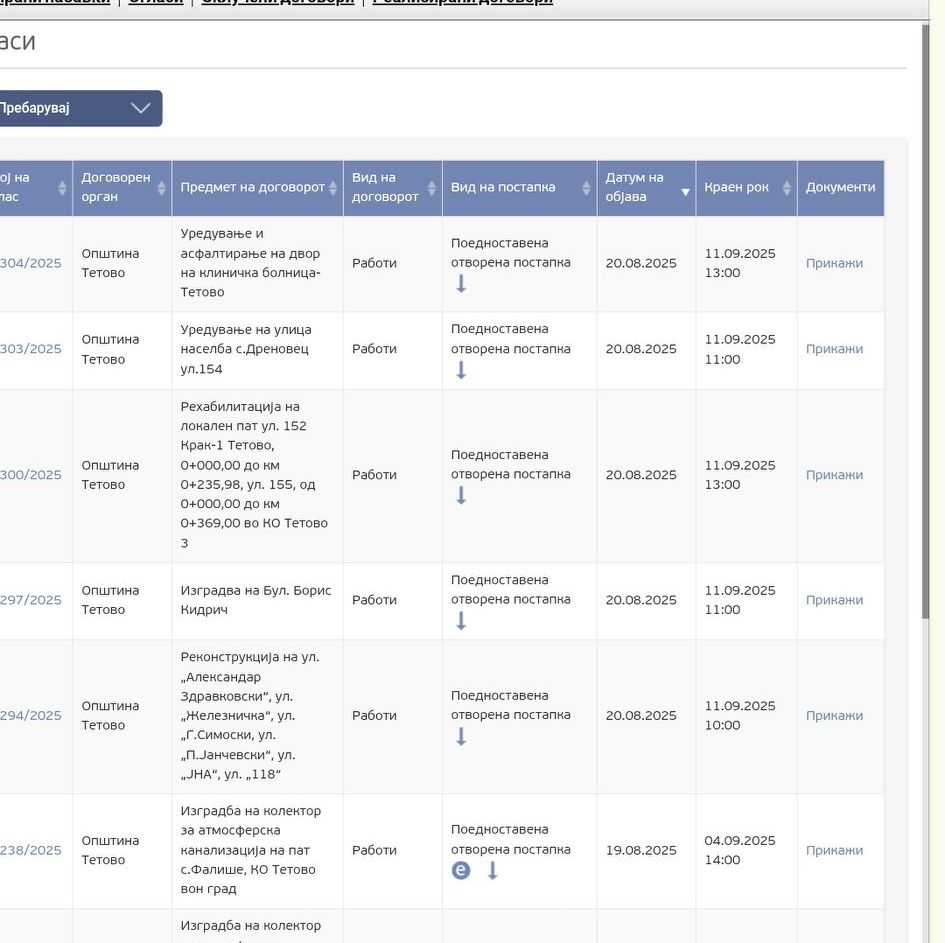The height and width of the screenshot is (943, 945).
Task: Click deadline 11.09.2025 11:00 in row 303/2025
Action: point(740,349)
